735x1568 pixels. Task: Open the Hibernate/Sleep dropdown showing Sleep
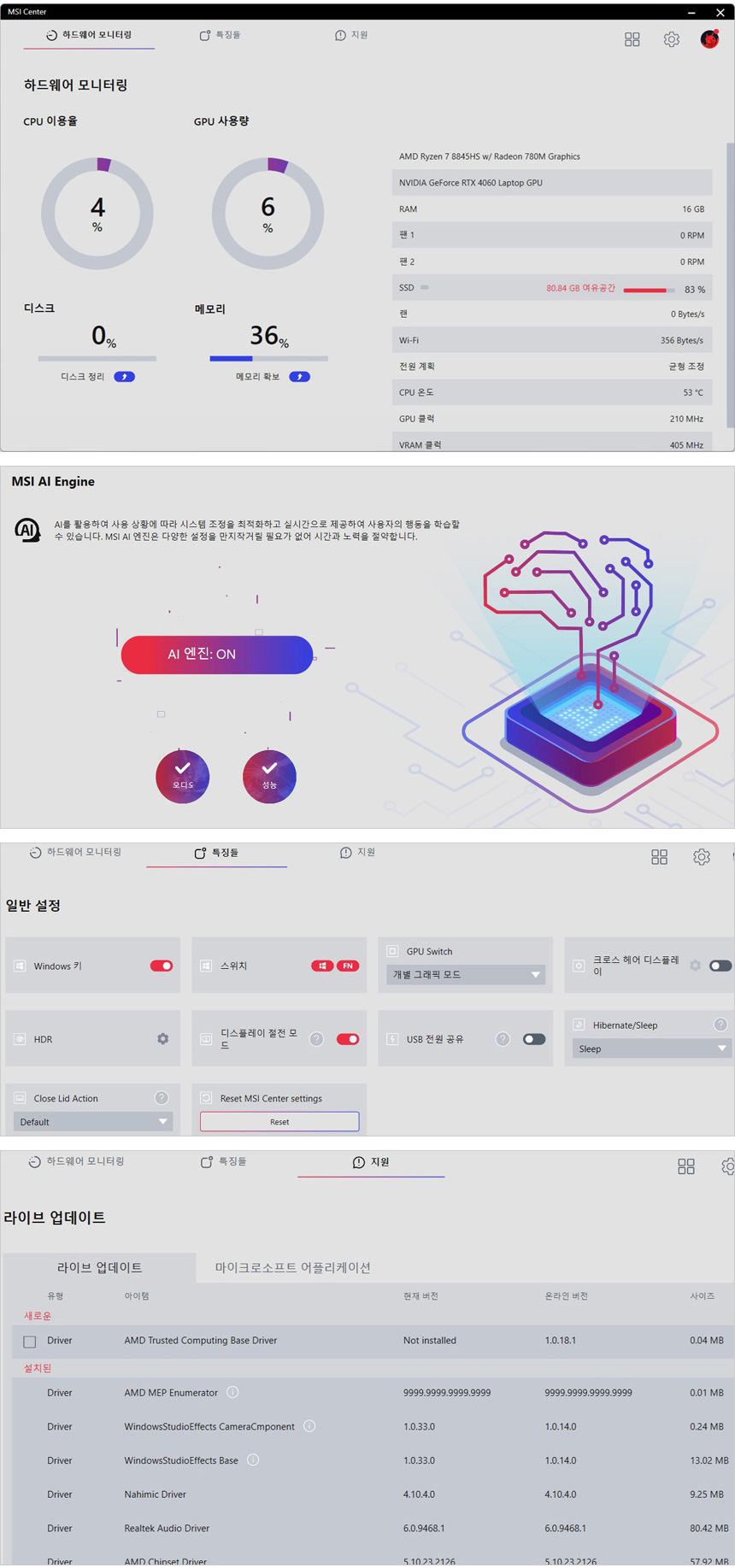point(652,1048)
